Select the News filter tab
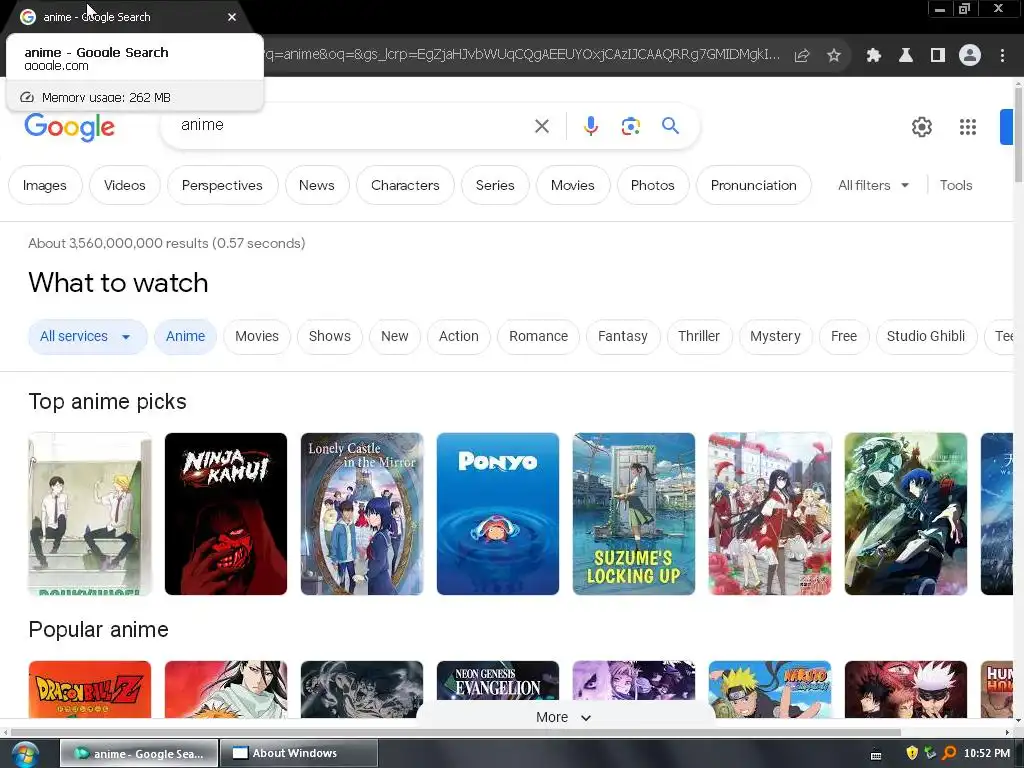 click(317, 185)
